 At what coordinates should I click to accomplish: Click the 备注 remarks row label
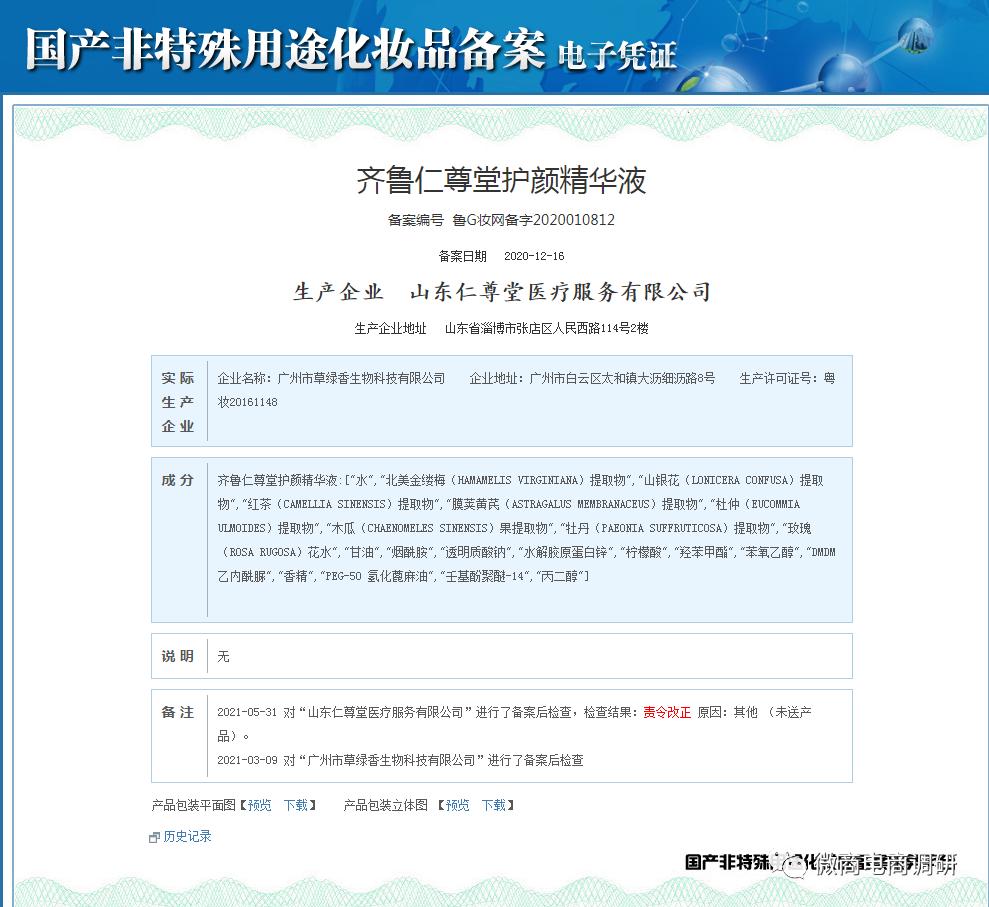pos(177,710)
